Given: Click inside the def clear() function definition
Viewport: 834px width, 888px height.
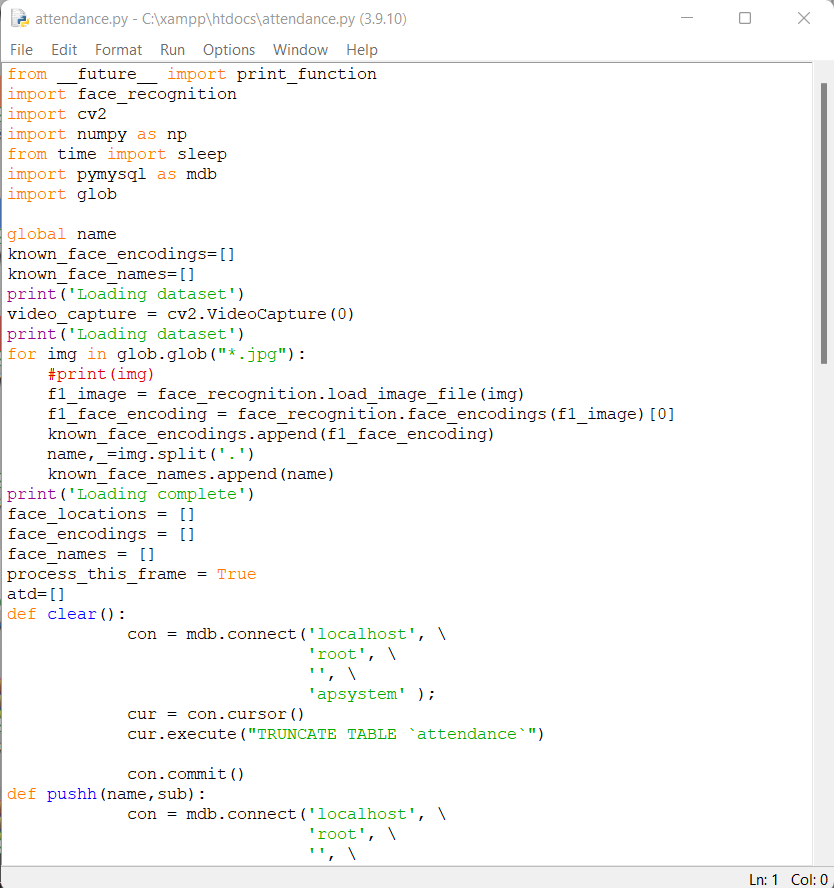Looking at the screenshot, I should pyautogui.click(x=65, y=613).
